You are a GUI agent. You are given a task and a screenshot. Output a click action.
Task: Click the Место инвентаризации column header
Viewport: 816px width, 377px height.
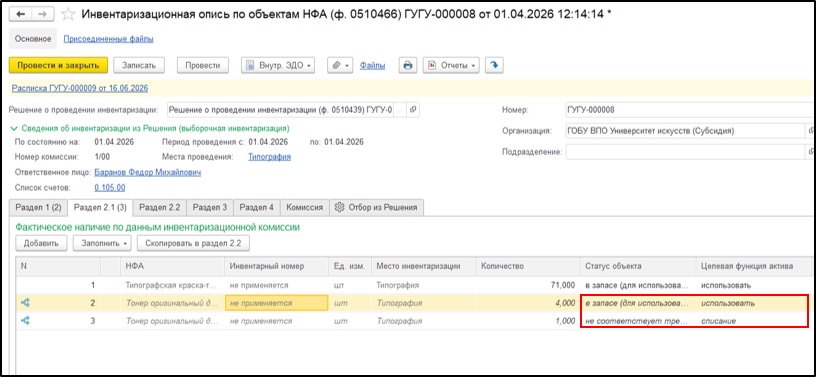click(x=424, y=266)
